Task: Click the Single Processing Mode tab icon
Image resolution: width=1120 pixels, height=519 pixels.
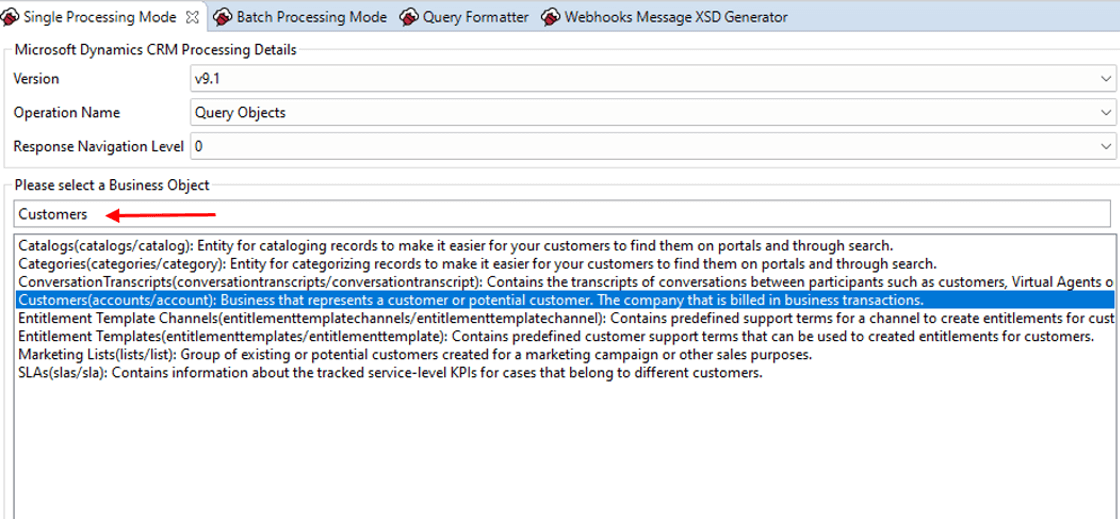Action: coord(11,16)
